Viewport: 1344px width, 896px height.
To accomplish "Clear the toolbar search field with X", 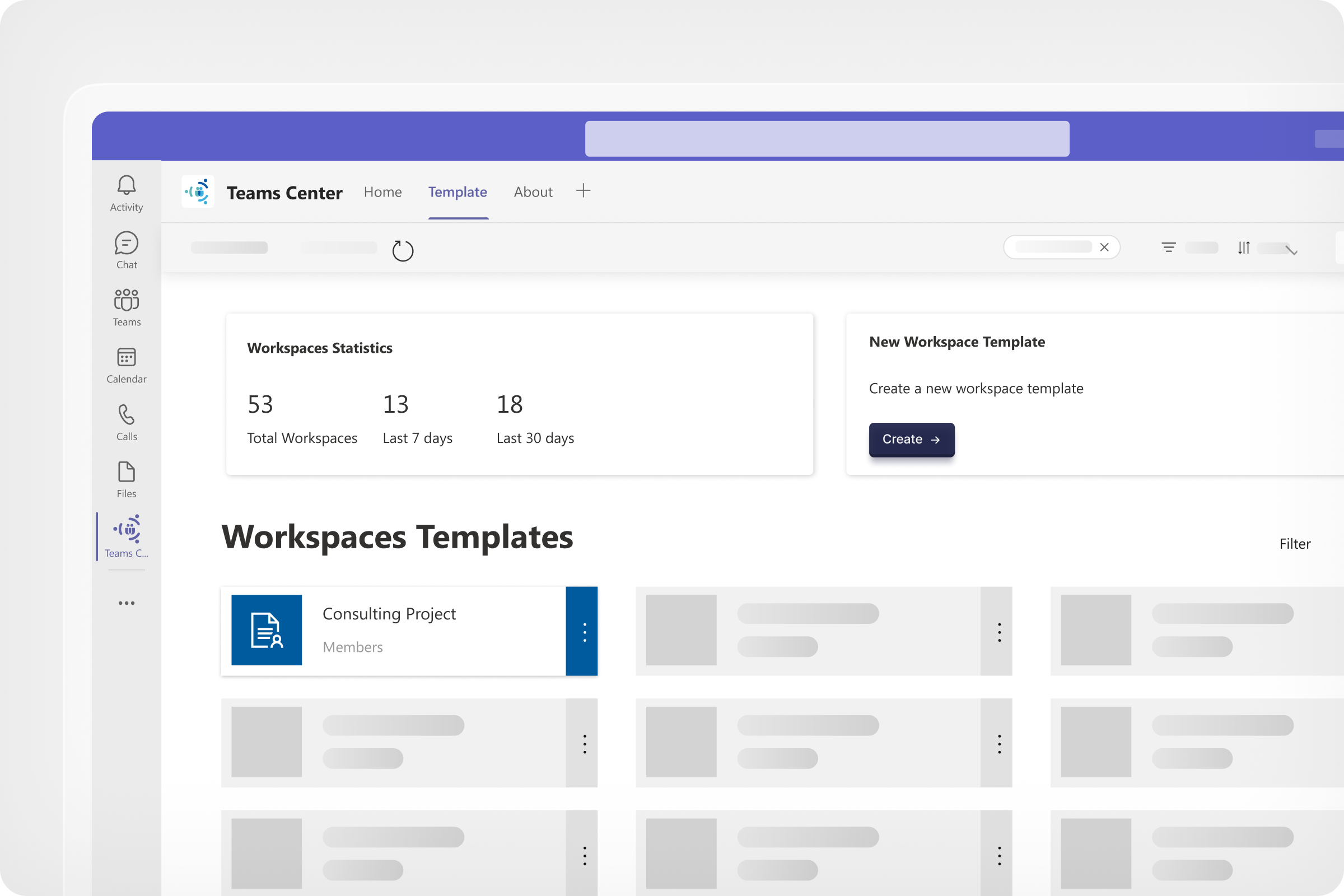I will tap(1104, 247).
